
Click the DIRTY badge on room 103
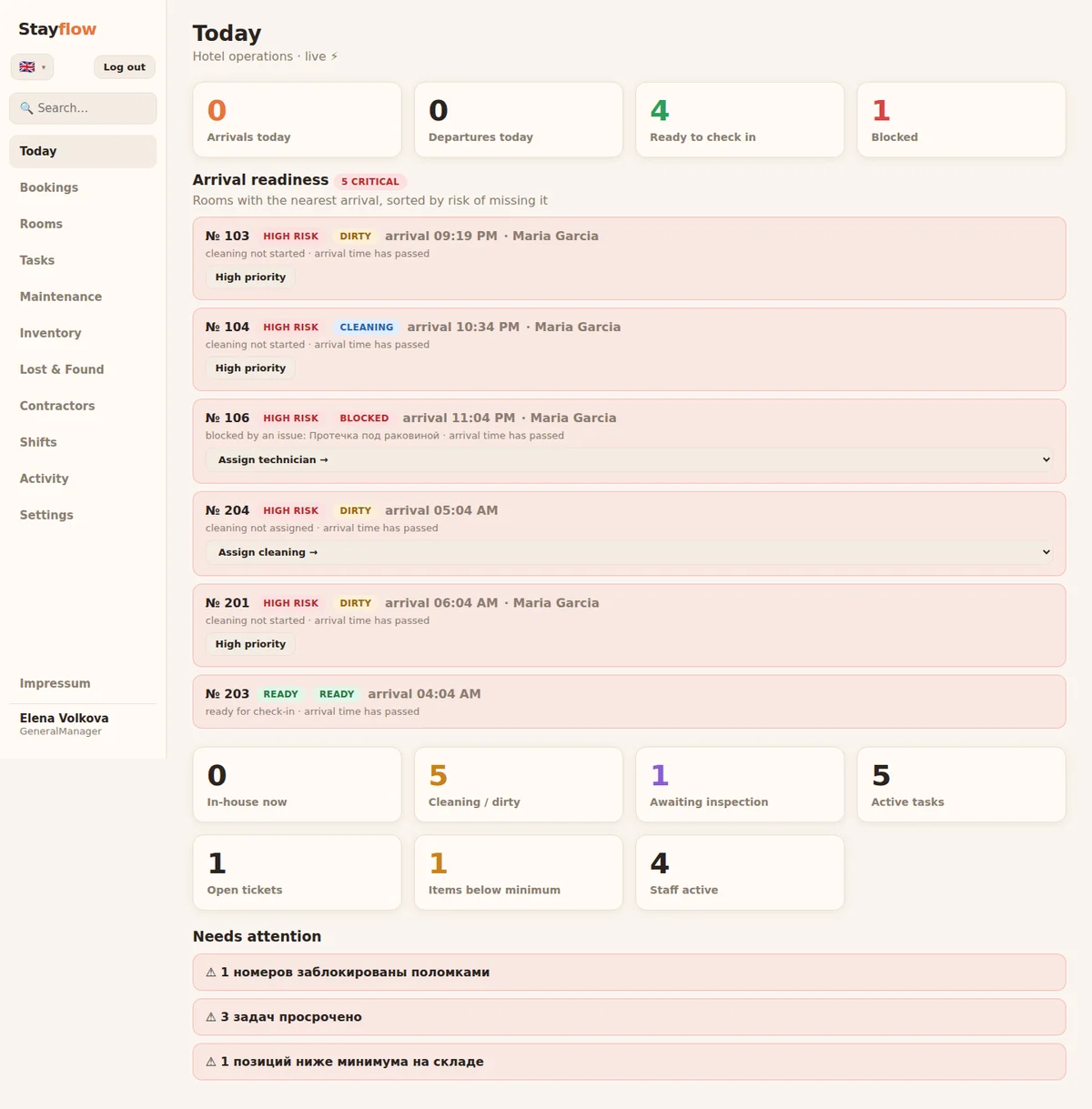[355, 237]
